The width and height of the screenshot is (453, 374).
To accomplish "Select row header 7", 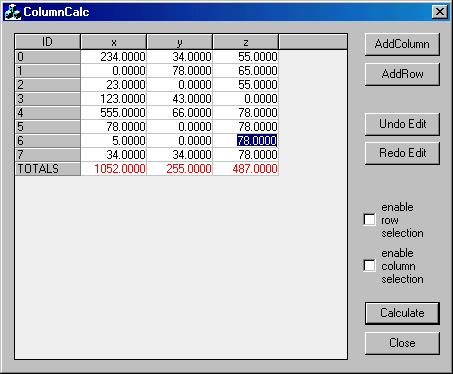I will (x=48, y=155).
